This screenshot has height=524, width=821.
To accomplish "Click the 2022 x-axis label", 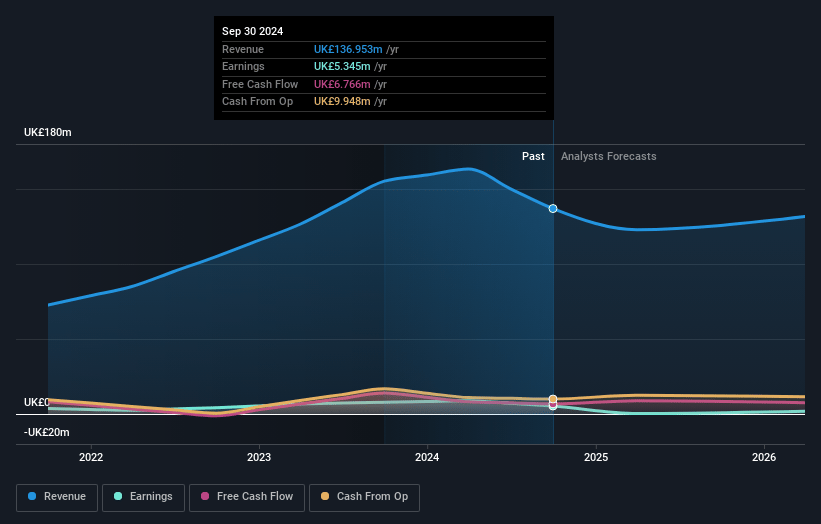I will 91,457.
